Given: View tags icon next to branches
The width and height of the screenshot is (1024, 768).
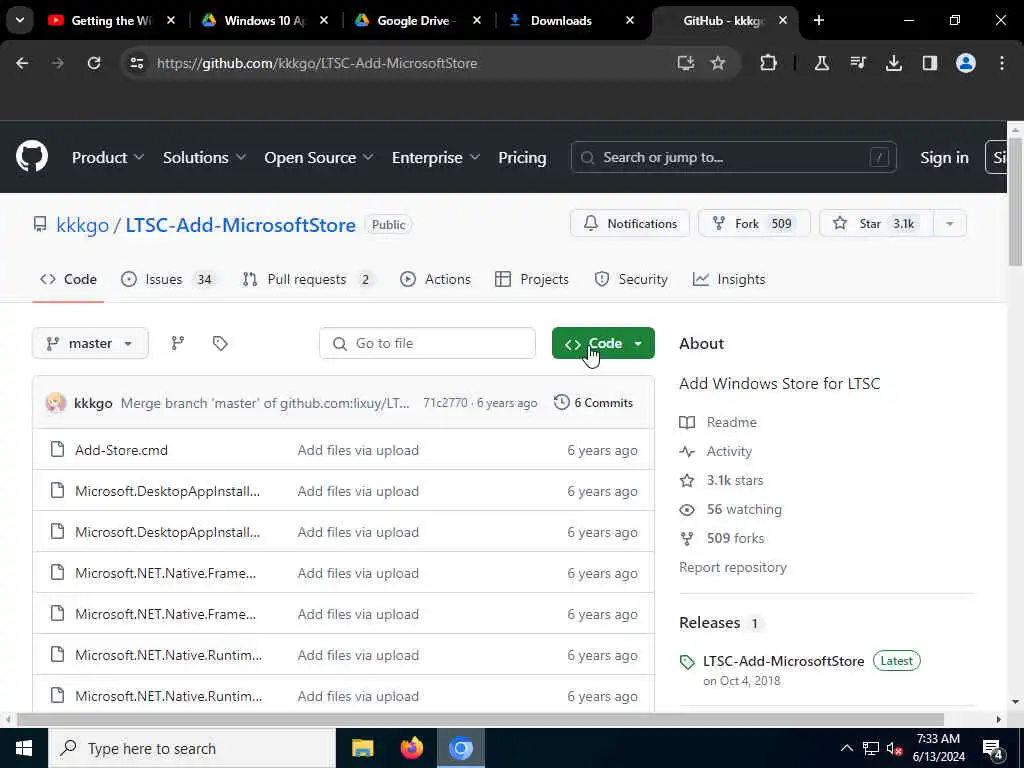Looking at the screenshot, I should coord(220,344).
